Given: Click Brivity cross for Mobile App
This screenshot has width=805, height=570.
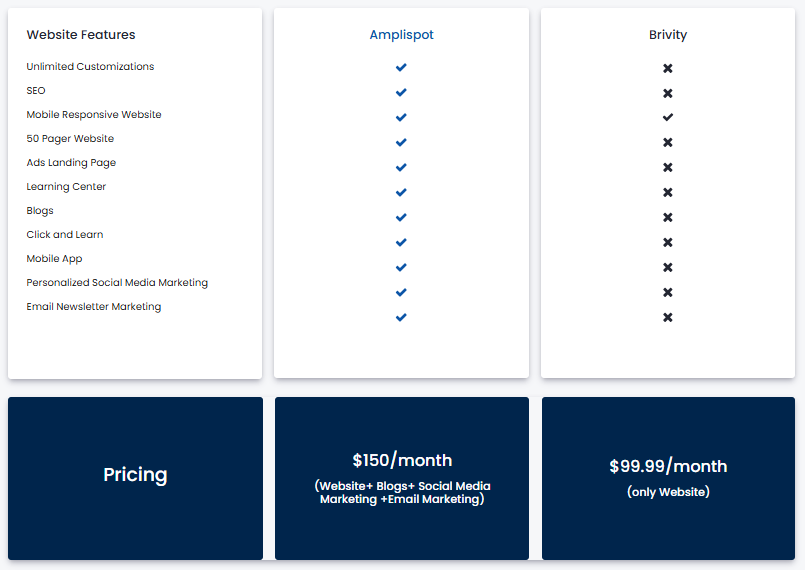Looking at the screenshot, I should coord(667,267).
